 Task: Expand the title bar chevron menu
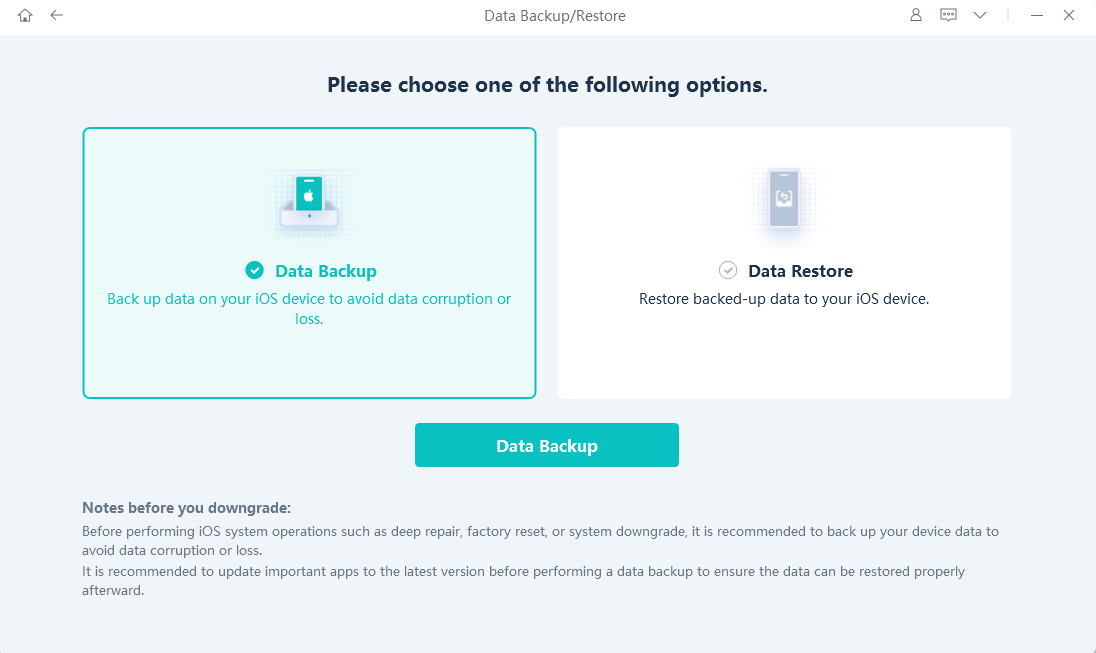980,15
